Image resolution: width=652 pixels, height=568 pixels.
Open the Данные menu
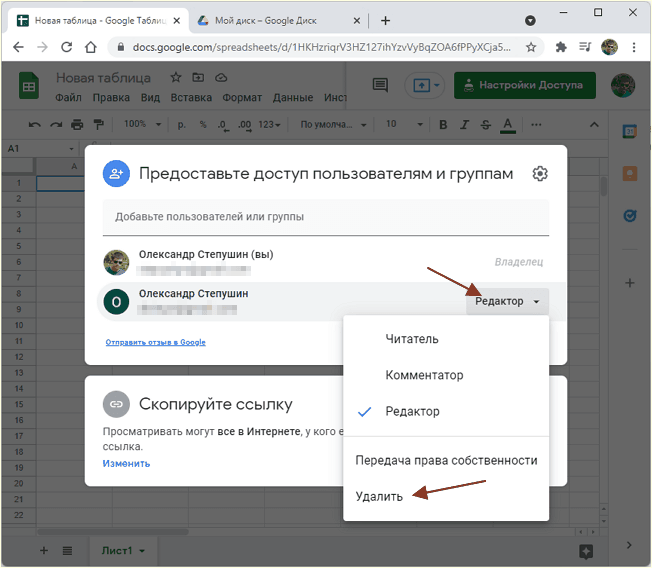[x=293, y=98]
